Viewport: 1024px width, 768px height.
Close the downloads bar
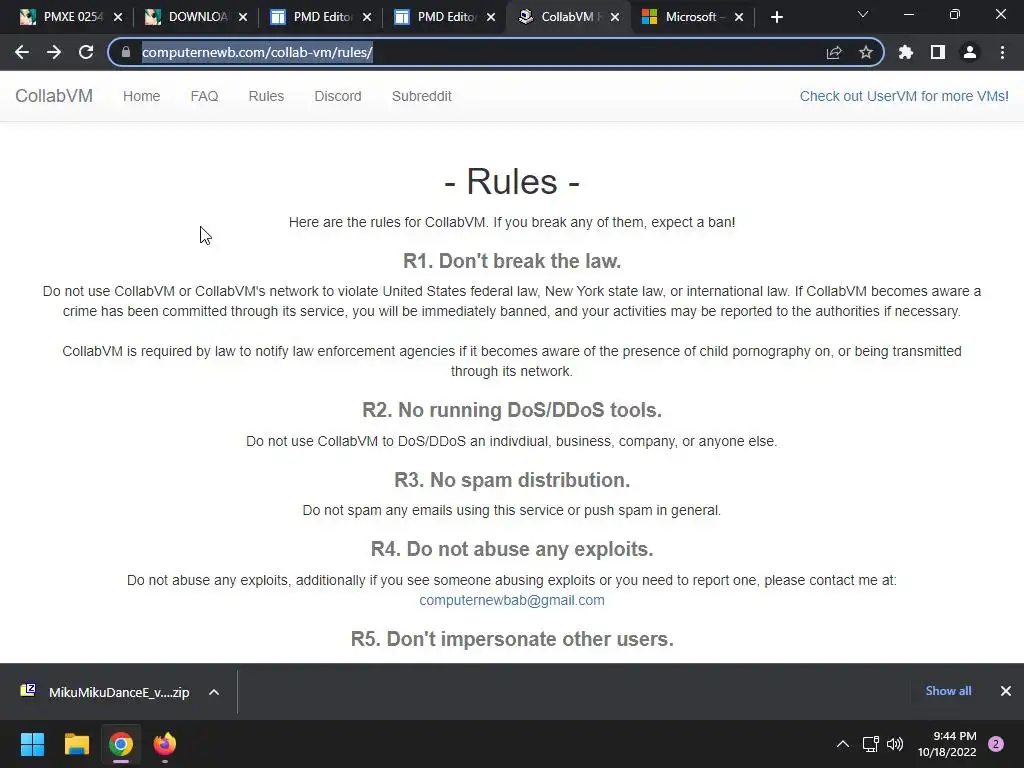1006,691
